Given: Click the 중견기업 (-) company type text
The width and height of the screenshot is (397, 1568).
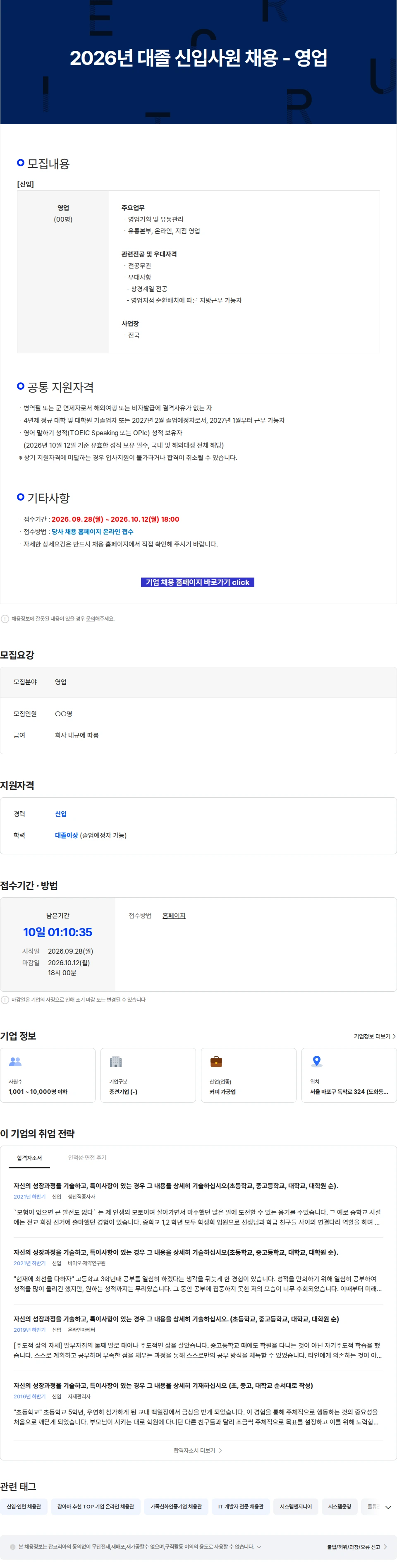Looking at the screenshot, I should point(123,1091).
